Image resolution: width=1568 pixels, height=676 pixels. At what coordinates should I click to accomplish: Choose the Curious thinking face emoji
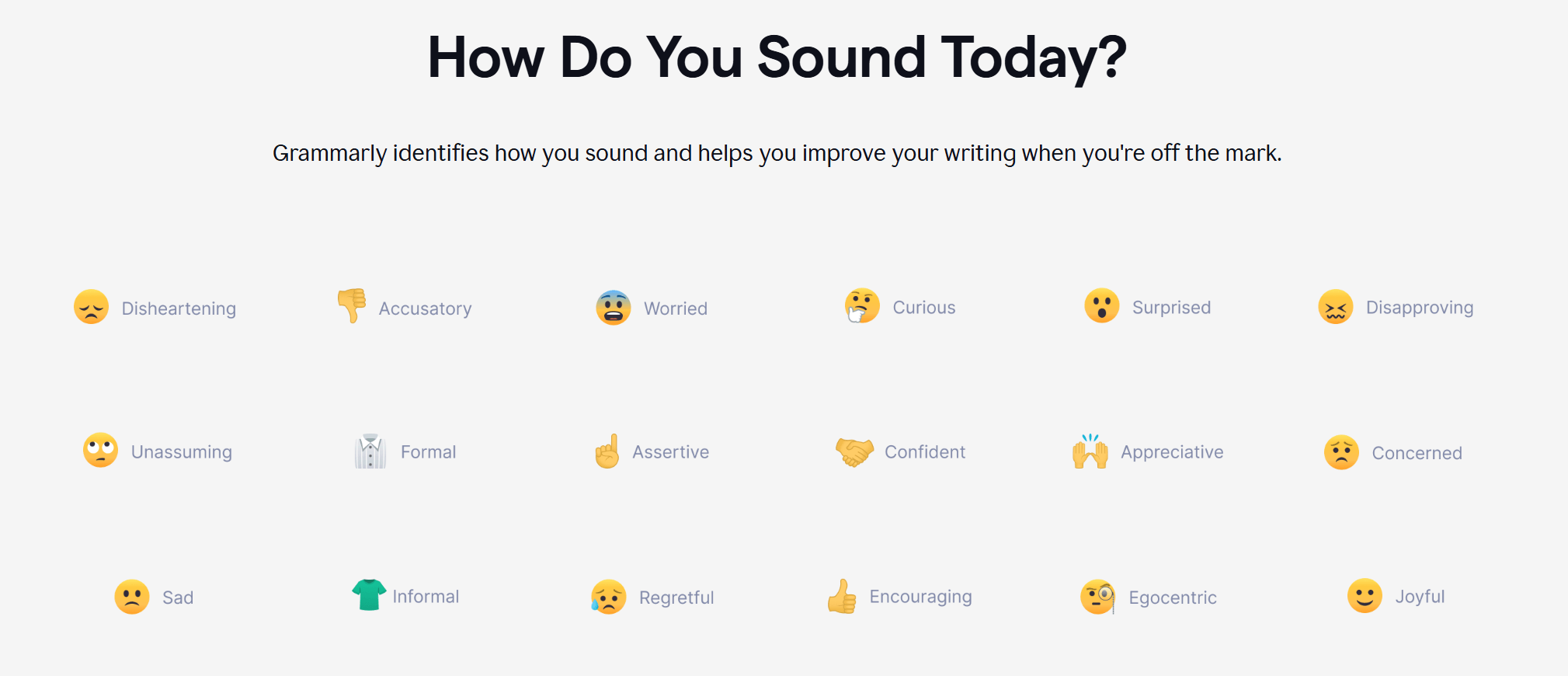click(x=861, y=306)
